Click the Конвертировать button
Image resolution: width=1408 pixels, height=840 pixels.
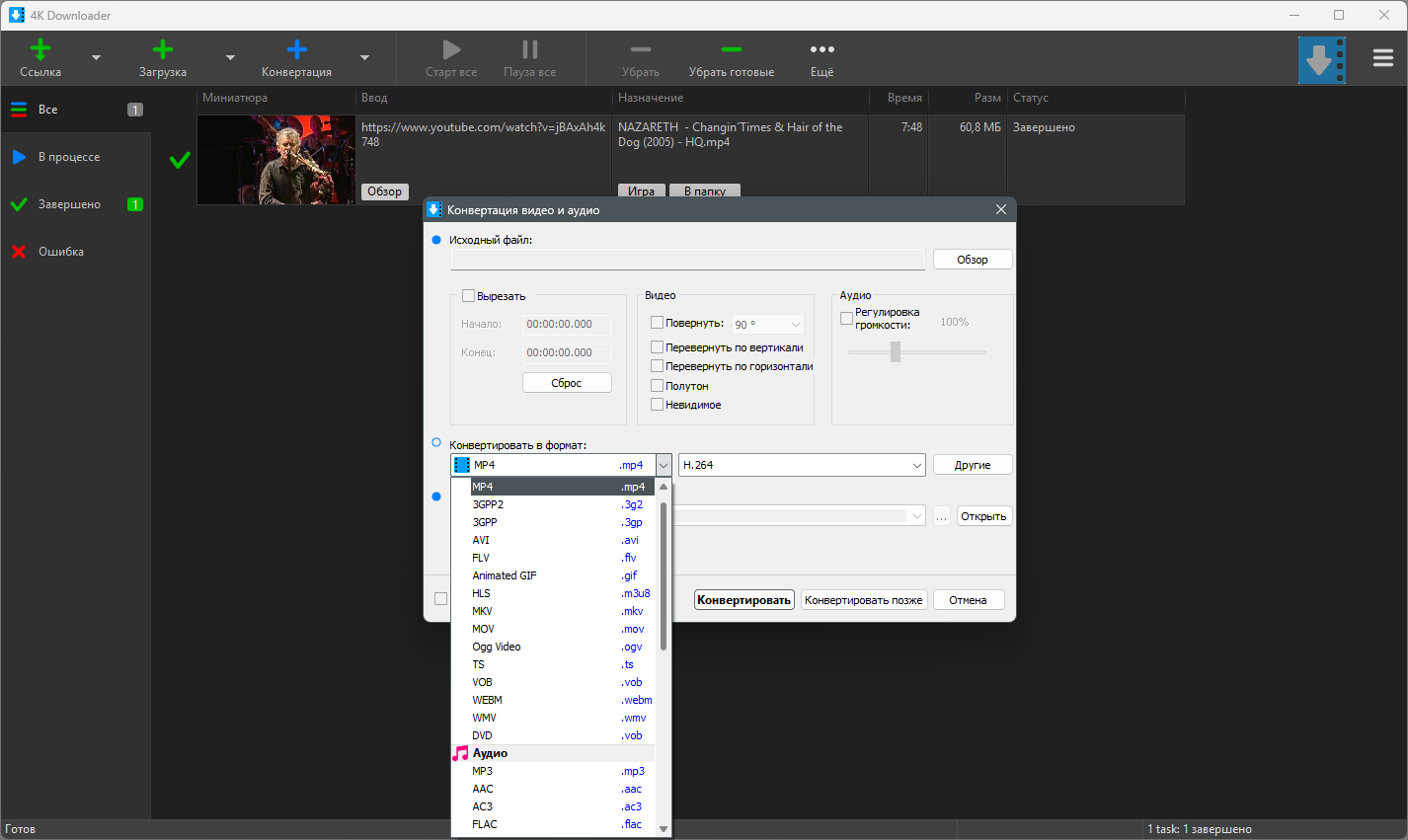744,600
